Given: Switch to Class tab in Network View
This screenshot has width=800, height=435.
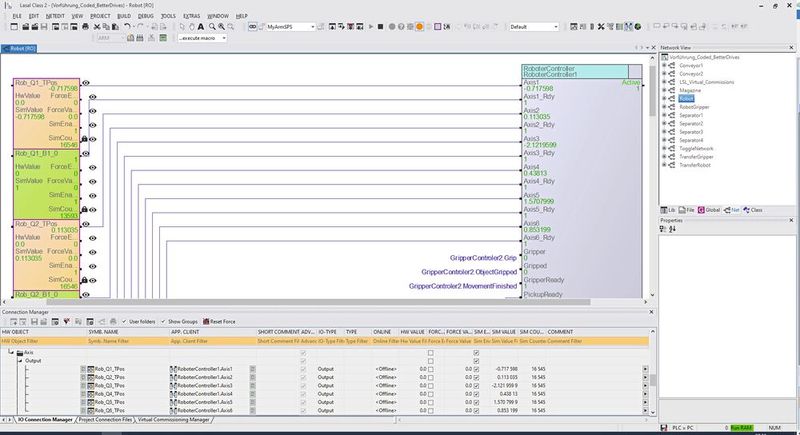Looking at the screenshot, I should pyautogui.click(x=753, y=210).
